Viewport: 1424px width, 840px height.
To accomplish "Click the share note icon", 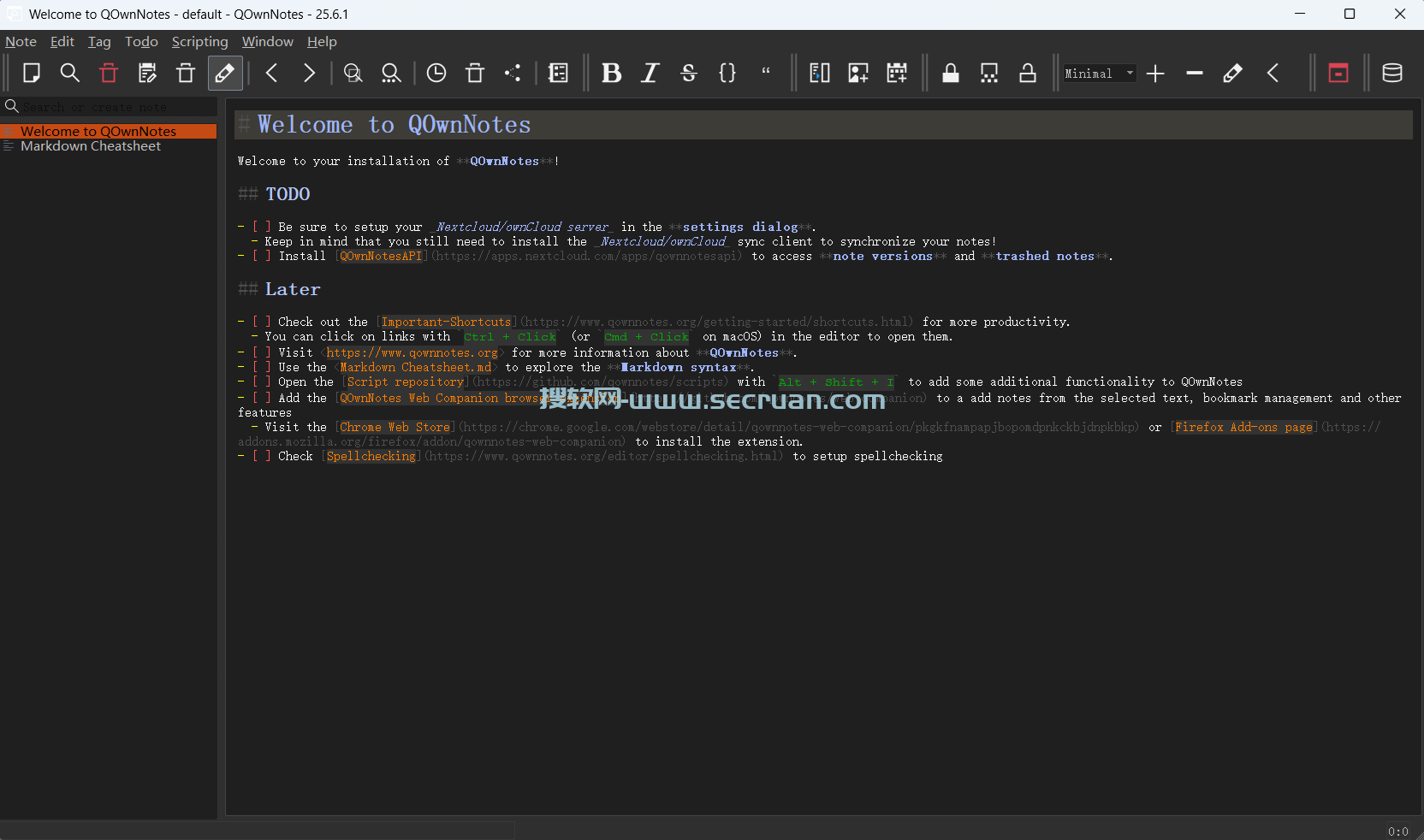I will click(x=513, y=74).
